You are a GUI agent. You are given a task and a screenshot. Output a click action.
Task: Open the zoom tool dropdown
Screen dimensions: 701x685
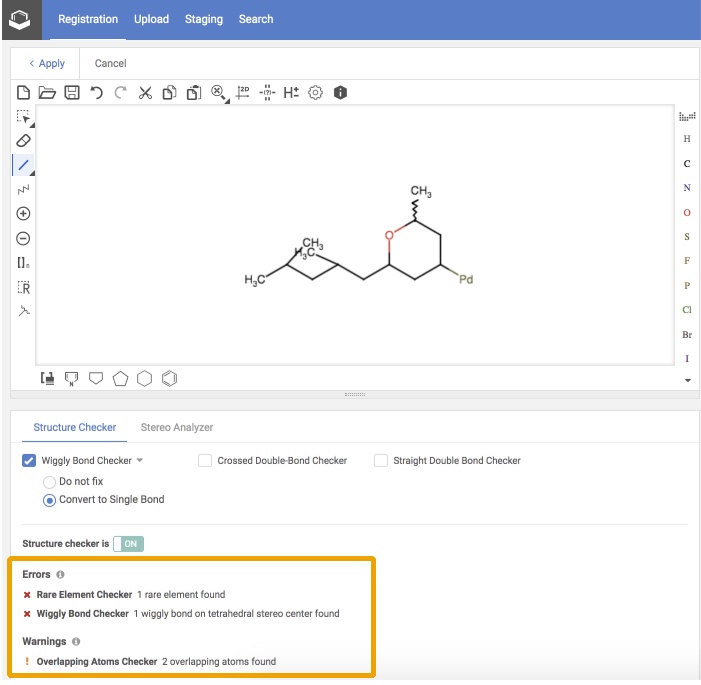(219, 93)
